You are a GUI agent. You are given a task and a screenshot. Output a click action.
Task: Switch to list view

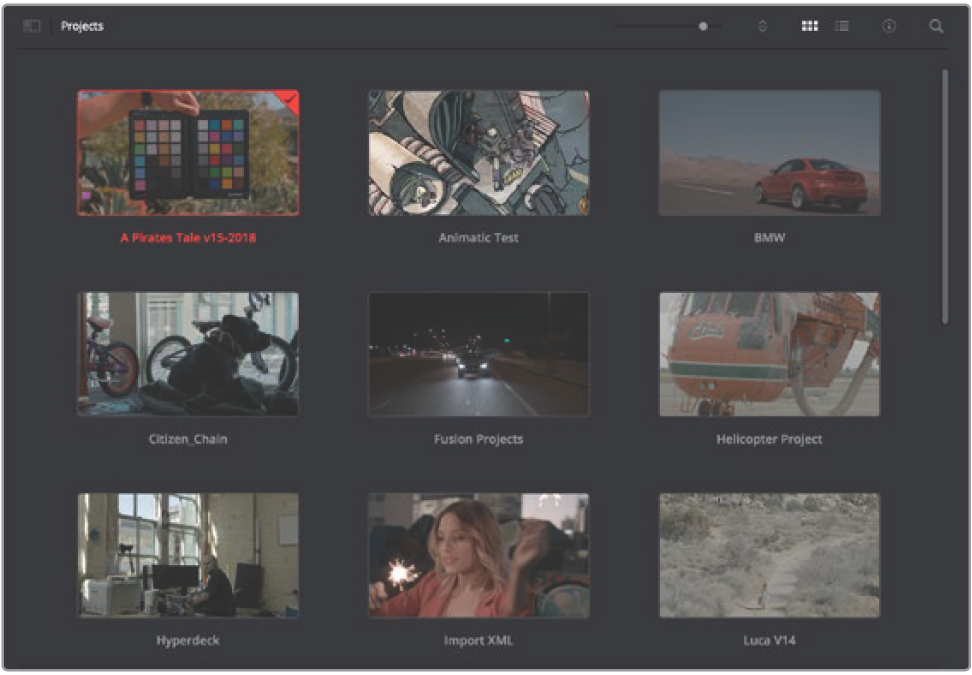click(x=842, y=26)
